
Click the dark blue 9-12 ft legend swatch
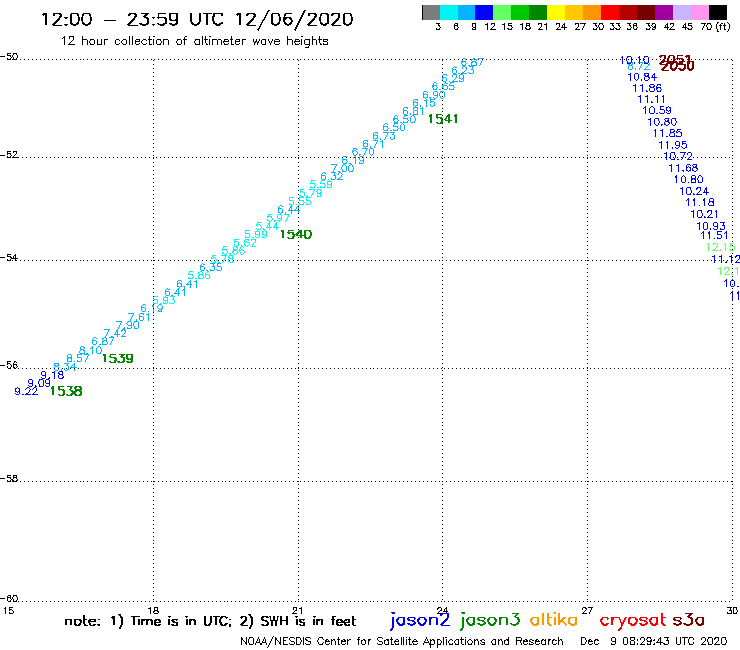point(484,12)
